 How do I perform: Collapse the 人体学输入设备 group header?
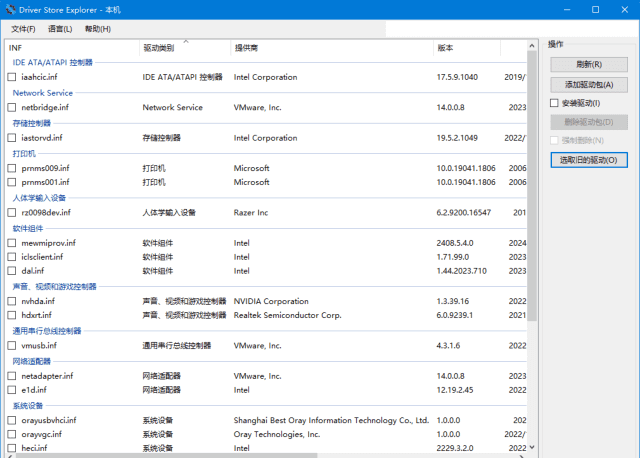(x=39, y=198)
